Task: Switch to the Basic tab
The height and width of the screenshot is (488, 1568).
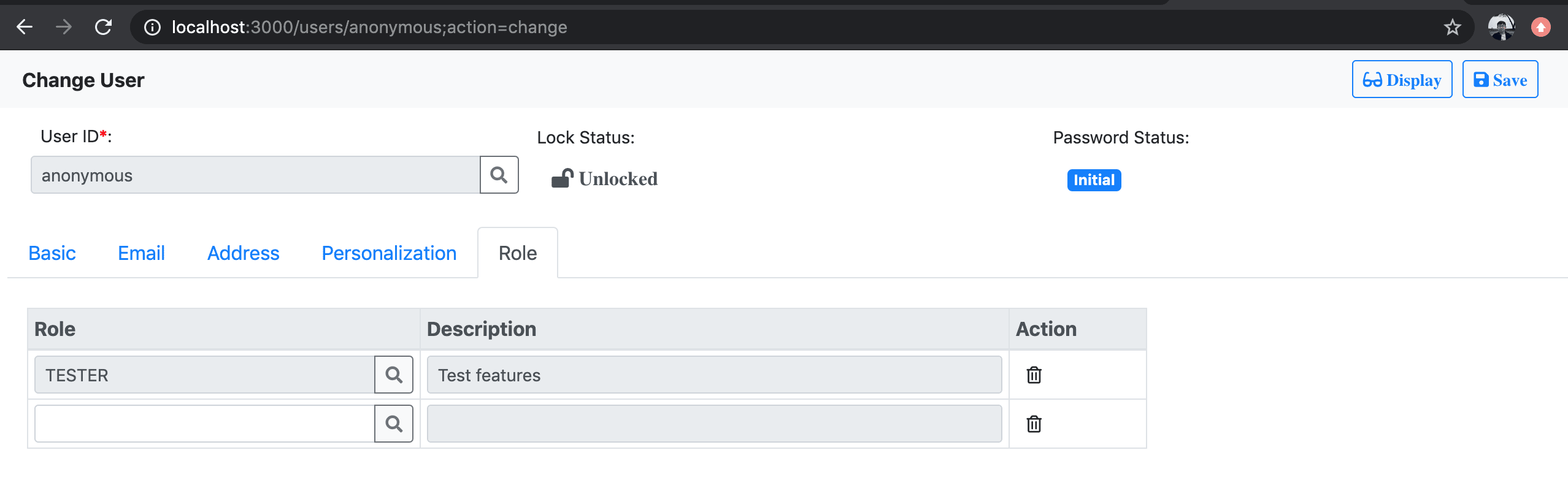Action: (x=52, y=253)
